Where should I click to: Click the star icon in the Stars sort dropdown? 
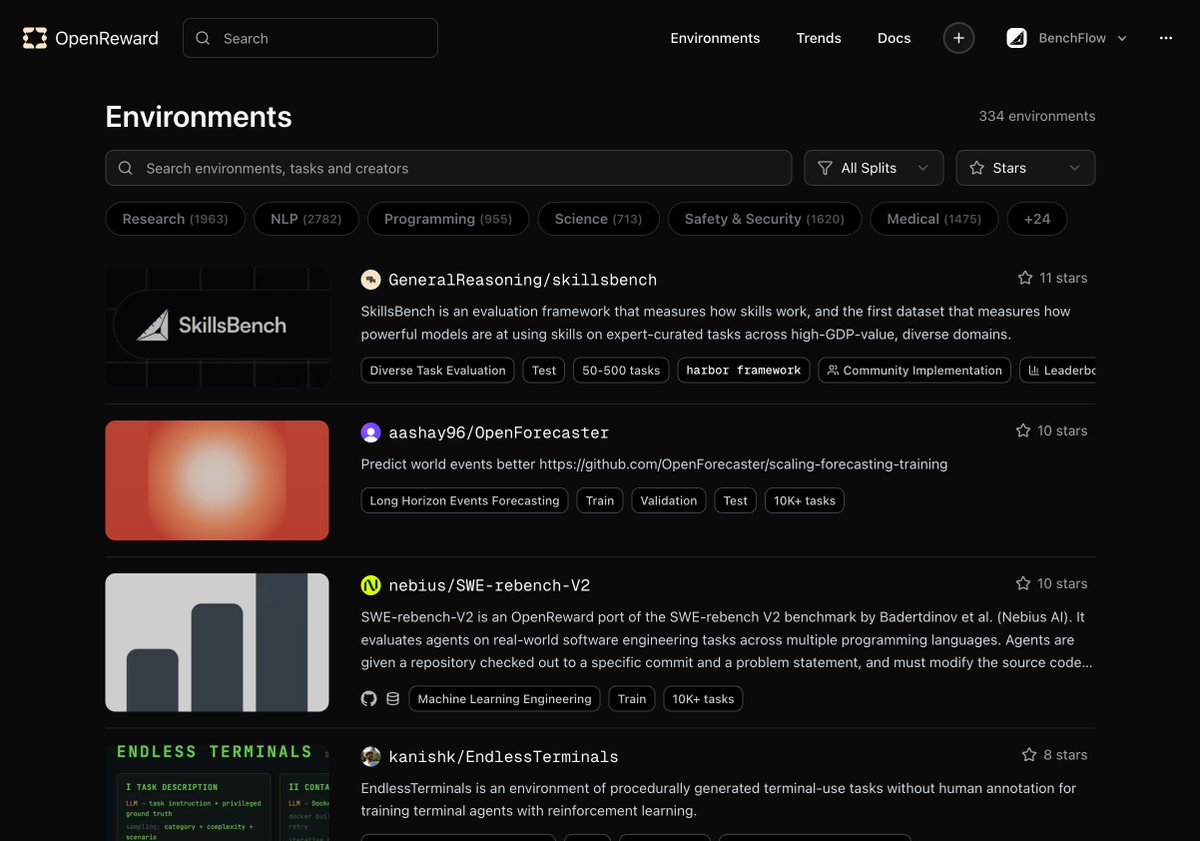[977, 168]
